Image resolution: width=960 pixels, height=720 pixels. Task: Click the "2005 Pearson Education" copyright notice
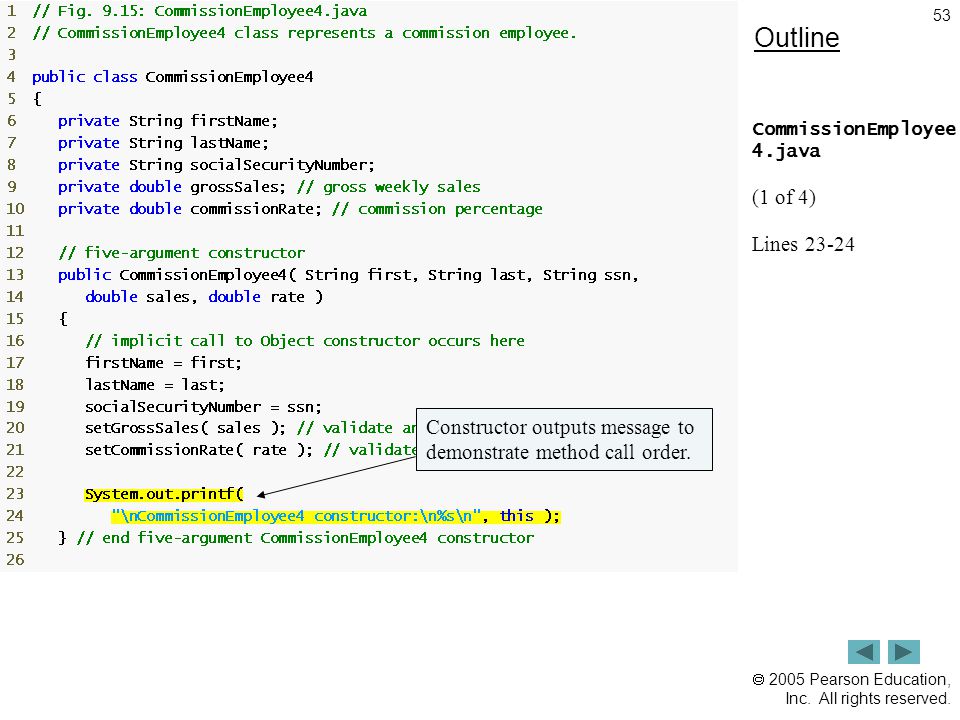[851, 689]
